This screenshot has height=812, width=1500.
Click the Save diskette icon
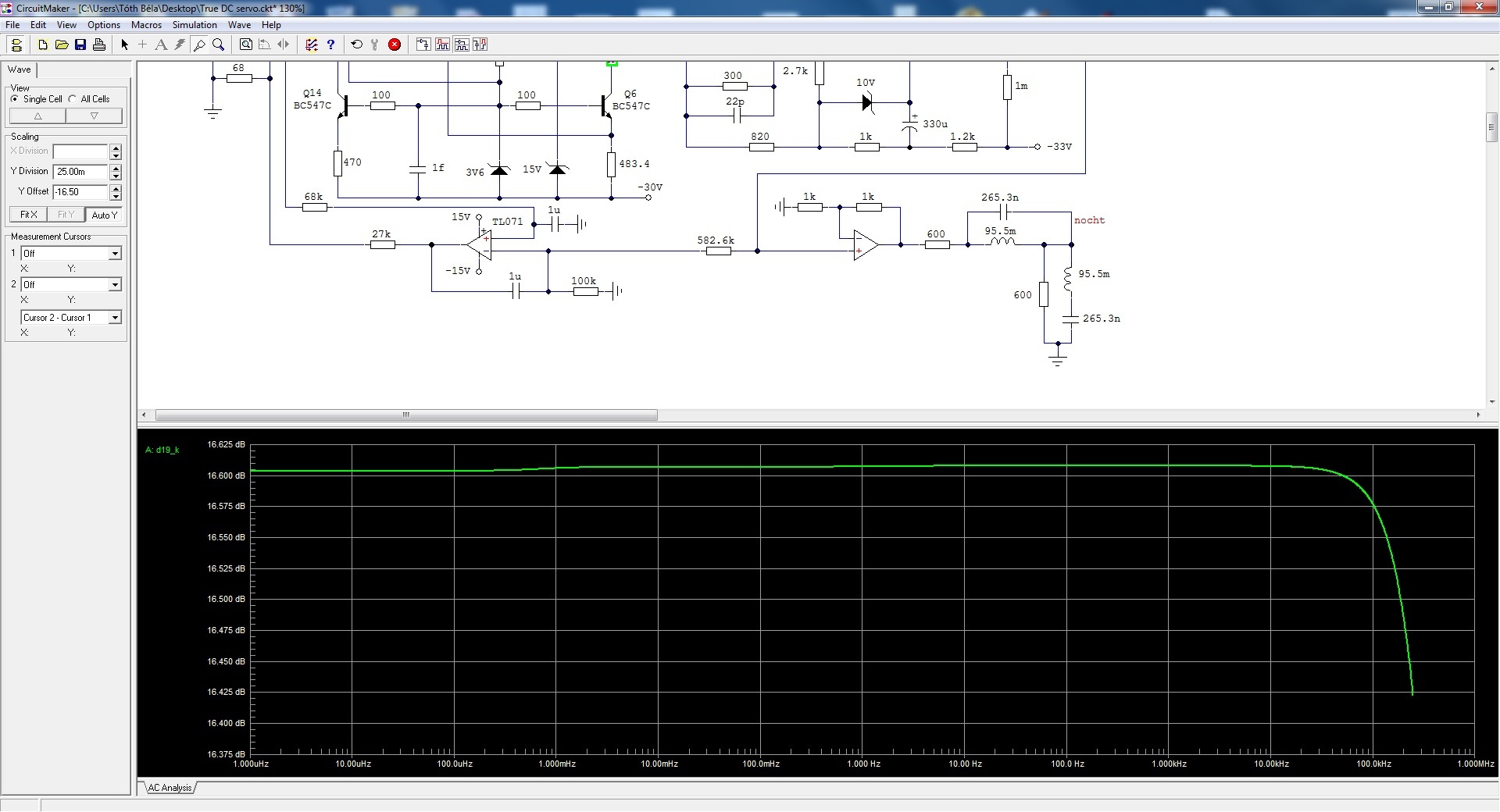click(80, 45)
